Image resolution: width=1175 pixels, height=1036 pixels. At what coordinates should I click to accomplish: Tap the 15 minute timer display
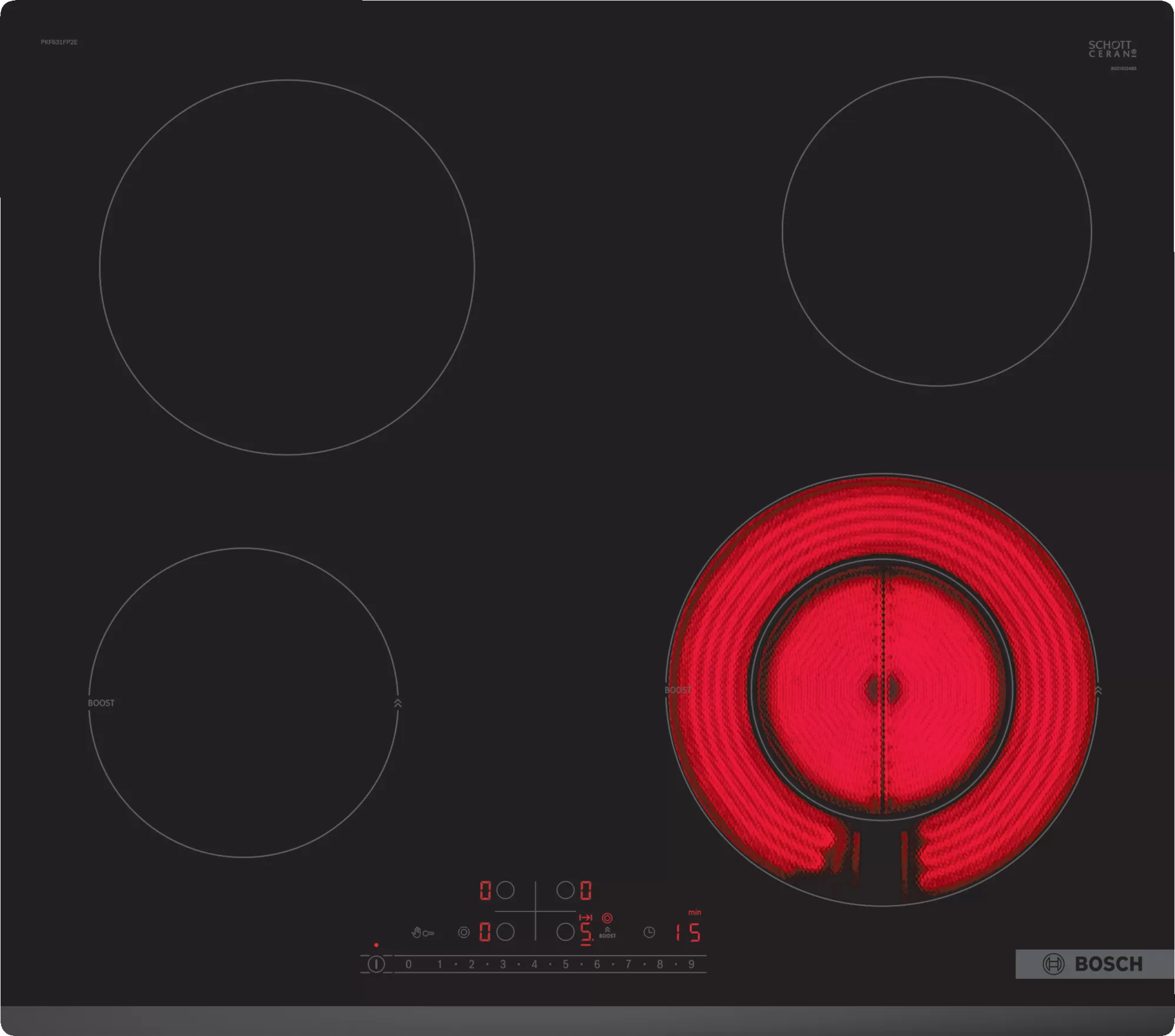(x=687, y=933)
